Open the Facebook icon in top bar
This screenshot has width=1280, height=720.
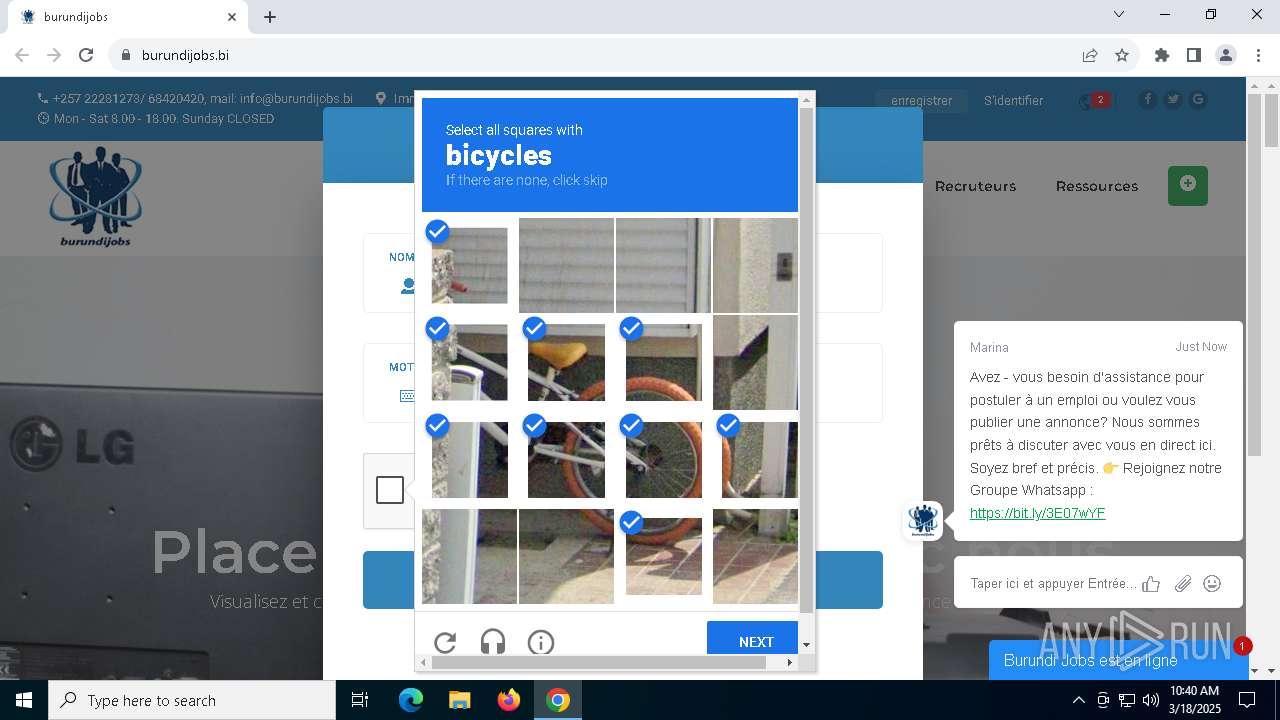(1147, 99)
